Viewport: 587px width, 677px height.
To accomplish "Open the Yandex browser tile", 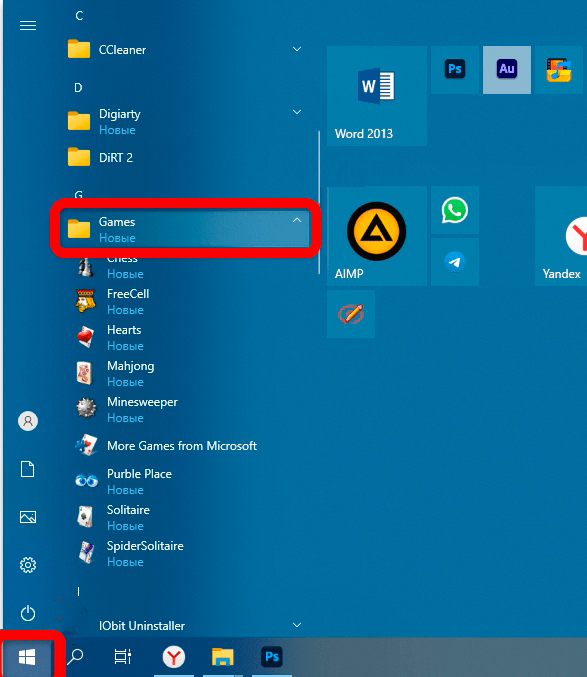I will pos(561,236).
